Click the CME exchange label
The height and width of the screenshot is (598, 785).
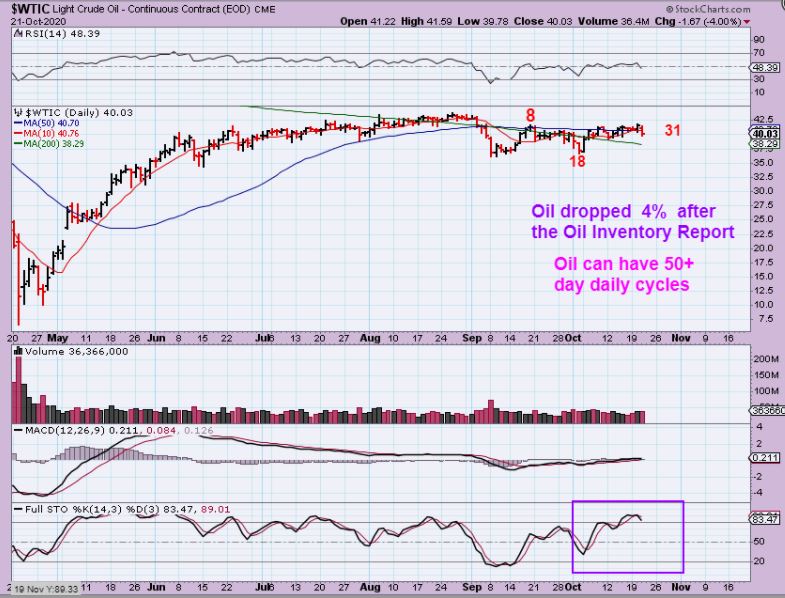[x=265, y=10]
